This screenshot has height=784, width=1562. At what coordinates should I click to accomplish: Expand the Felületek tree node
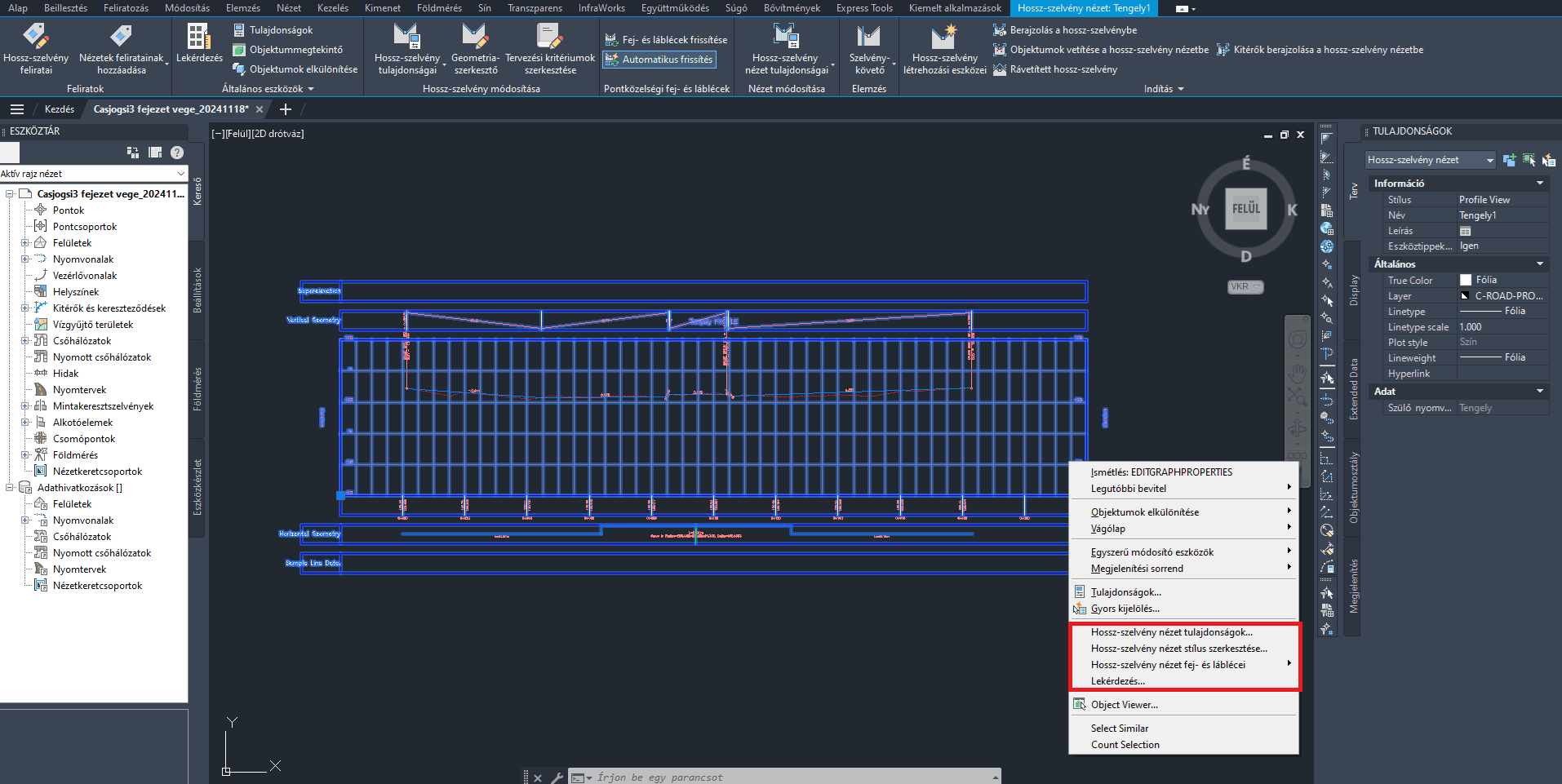click(x=24, y=243)
